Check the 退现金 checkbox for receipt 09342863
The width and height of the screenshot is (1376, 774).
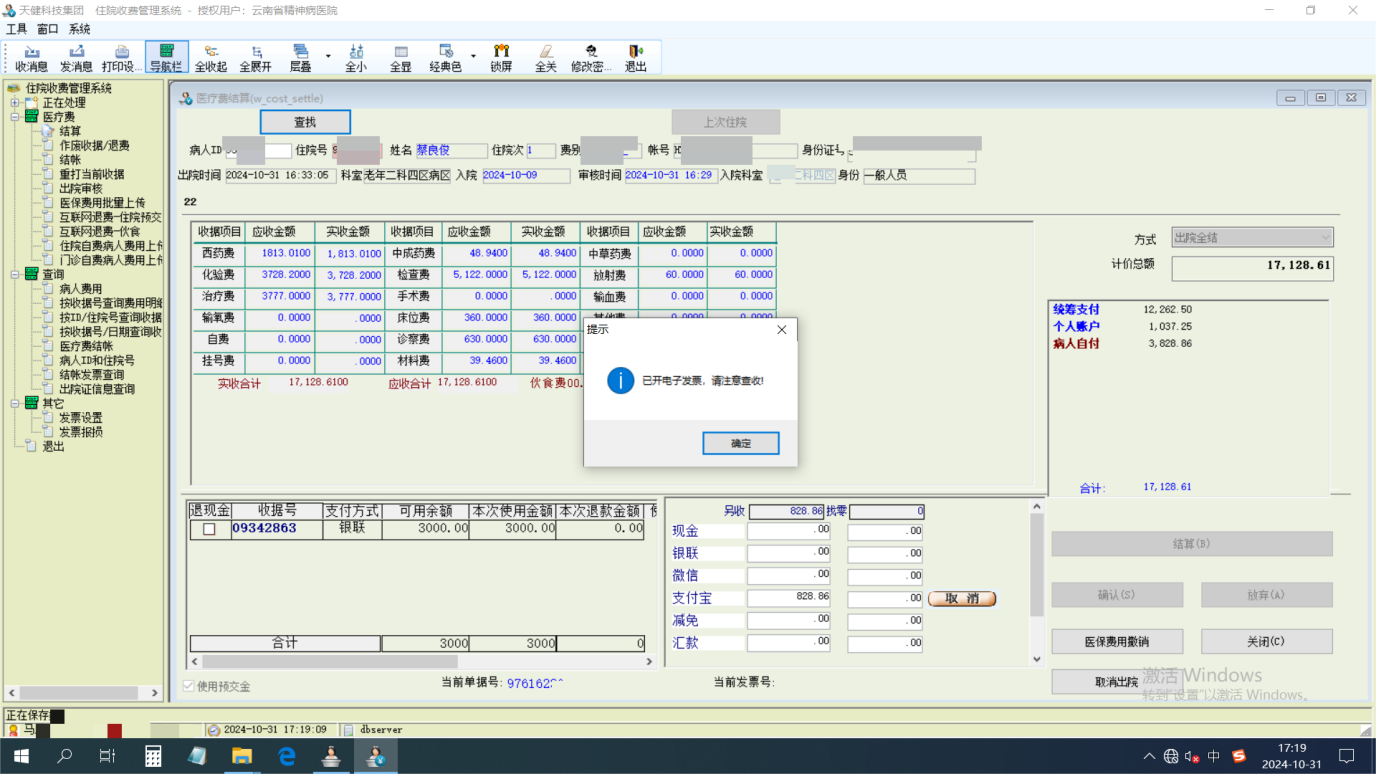209,529
